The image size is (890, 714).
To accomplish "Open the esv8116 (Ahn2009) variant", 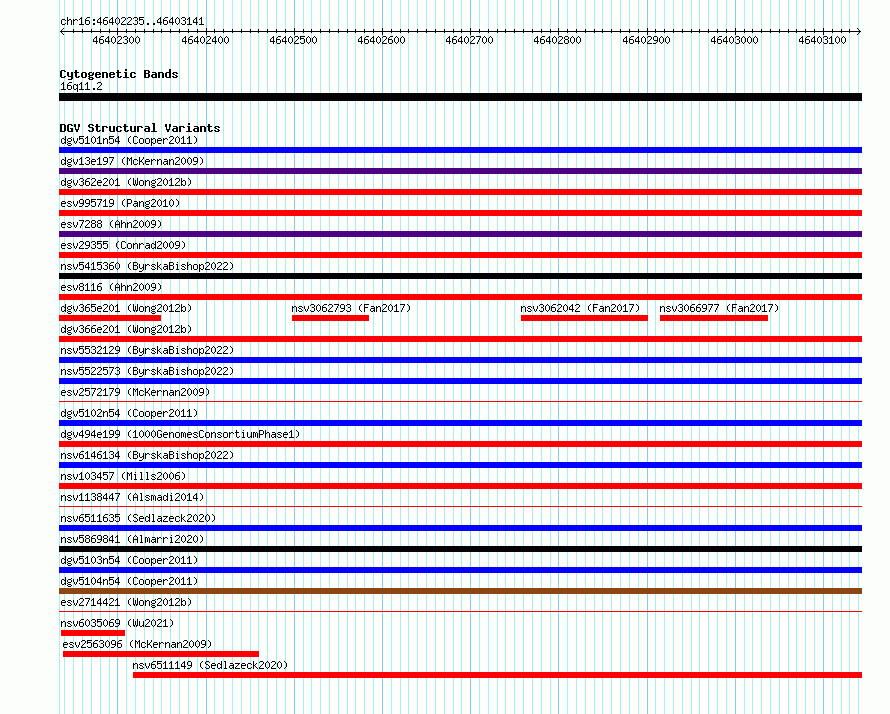I will [111, 287].
